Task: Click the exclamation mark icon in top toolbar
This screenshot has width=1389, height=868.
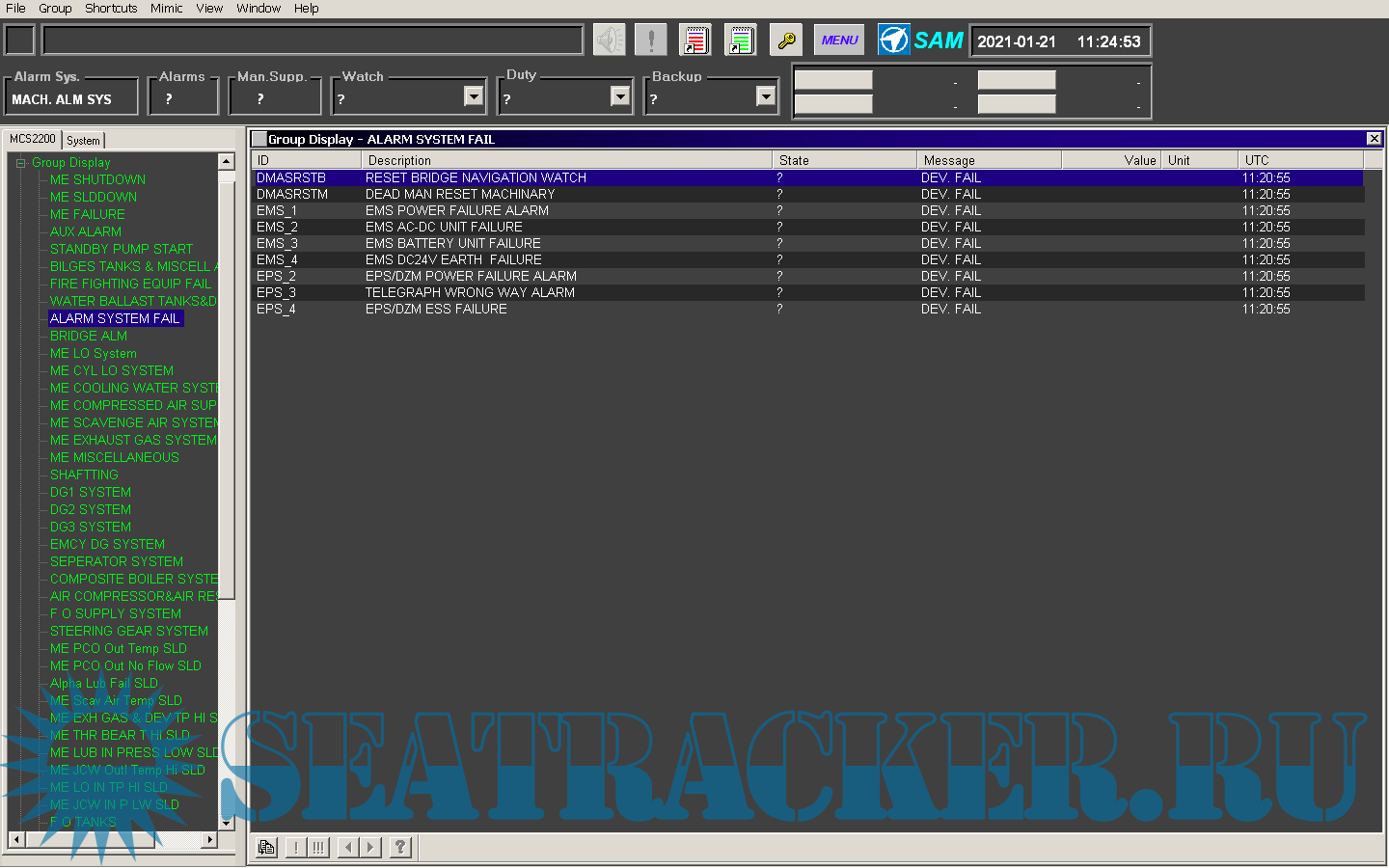Action: tap(651, 41)
